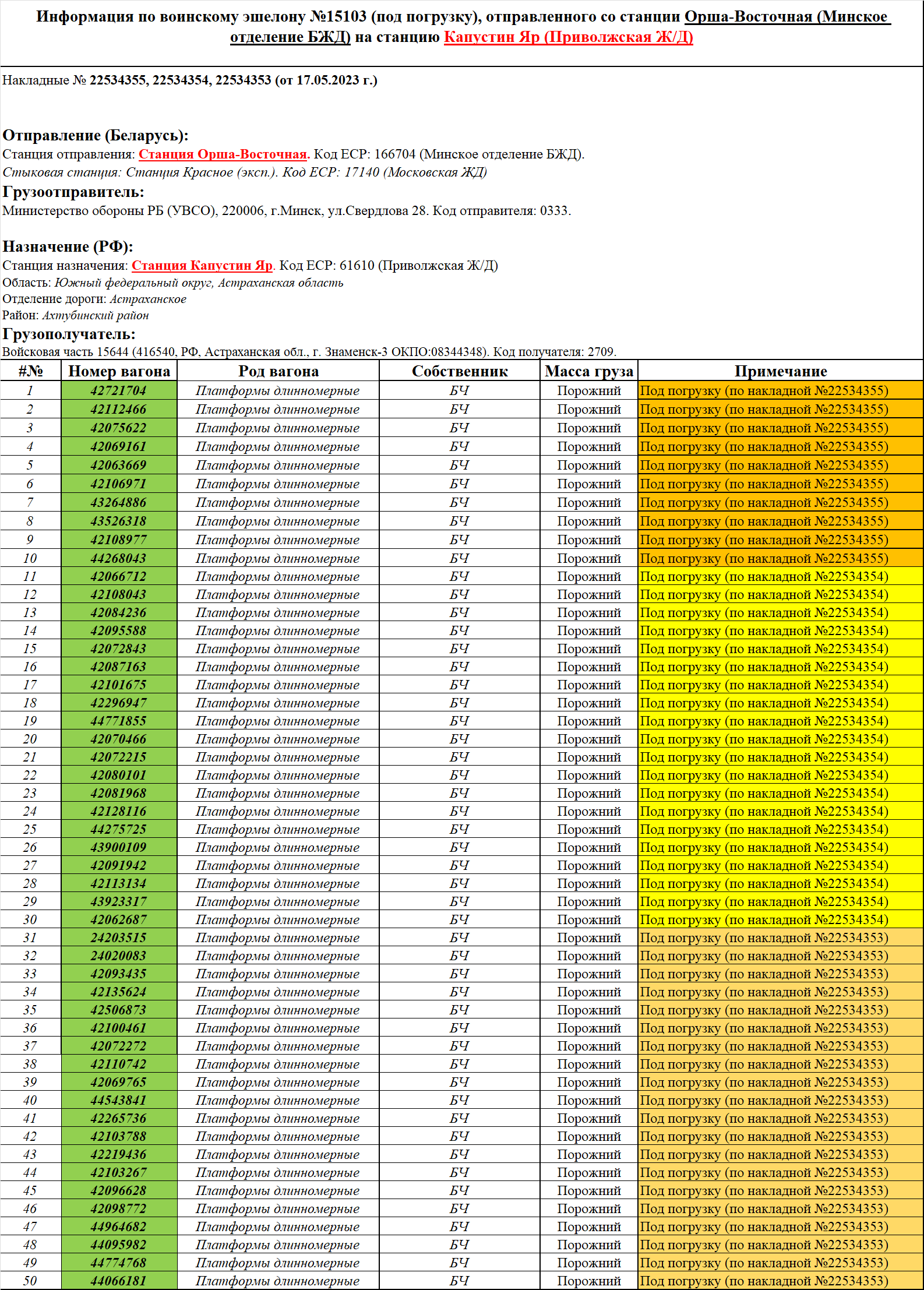Select wagon number 44066181 in row 50

[x=119, y=1281]
